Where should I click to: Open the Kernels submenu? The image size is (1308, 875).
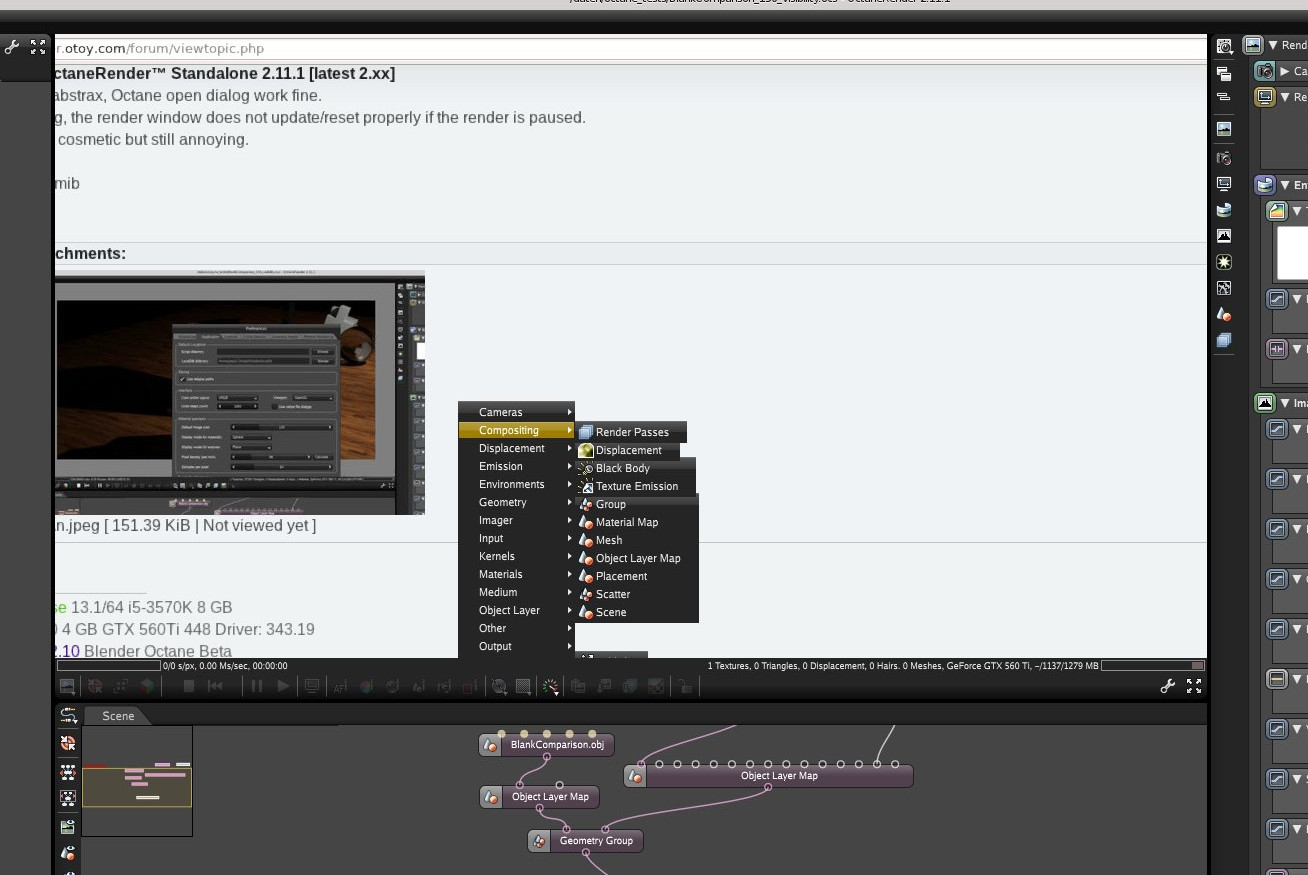(x=517, y=556)
